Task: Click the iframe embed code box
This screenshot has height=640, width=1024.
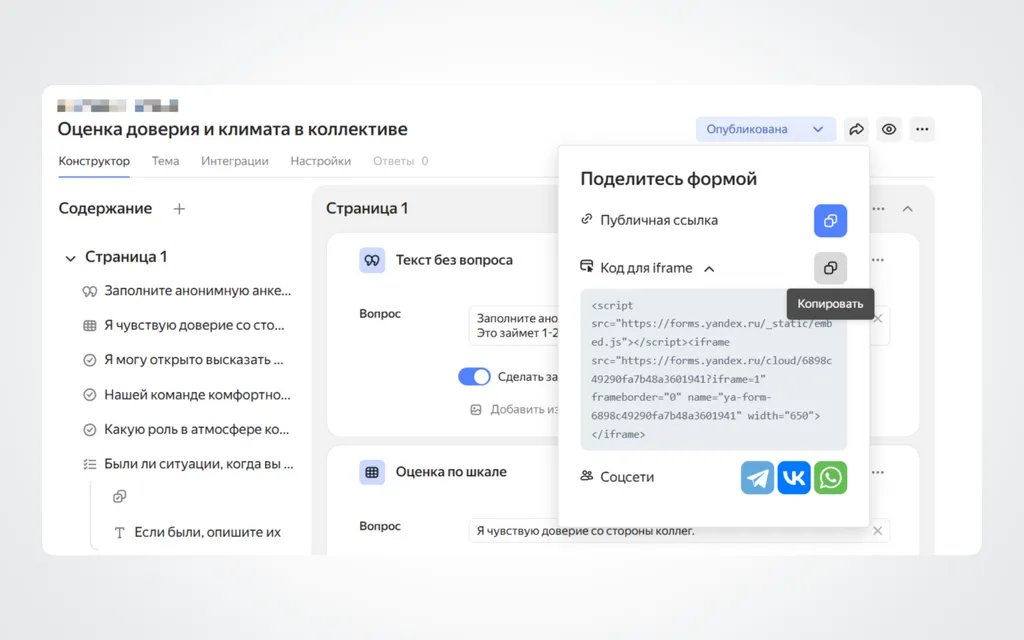Action: point(713,370)
